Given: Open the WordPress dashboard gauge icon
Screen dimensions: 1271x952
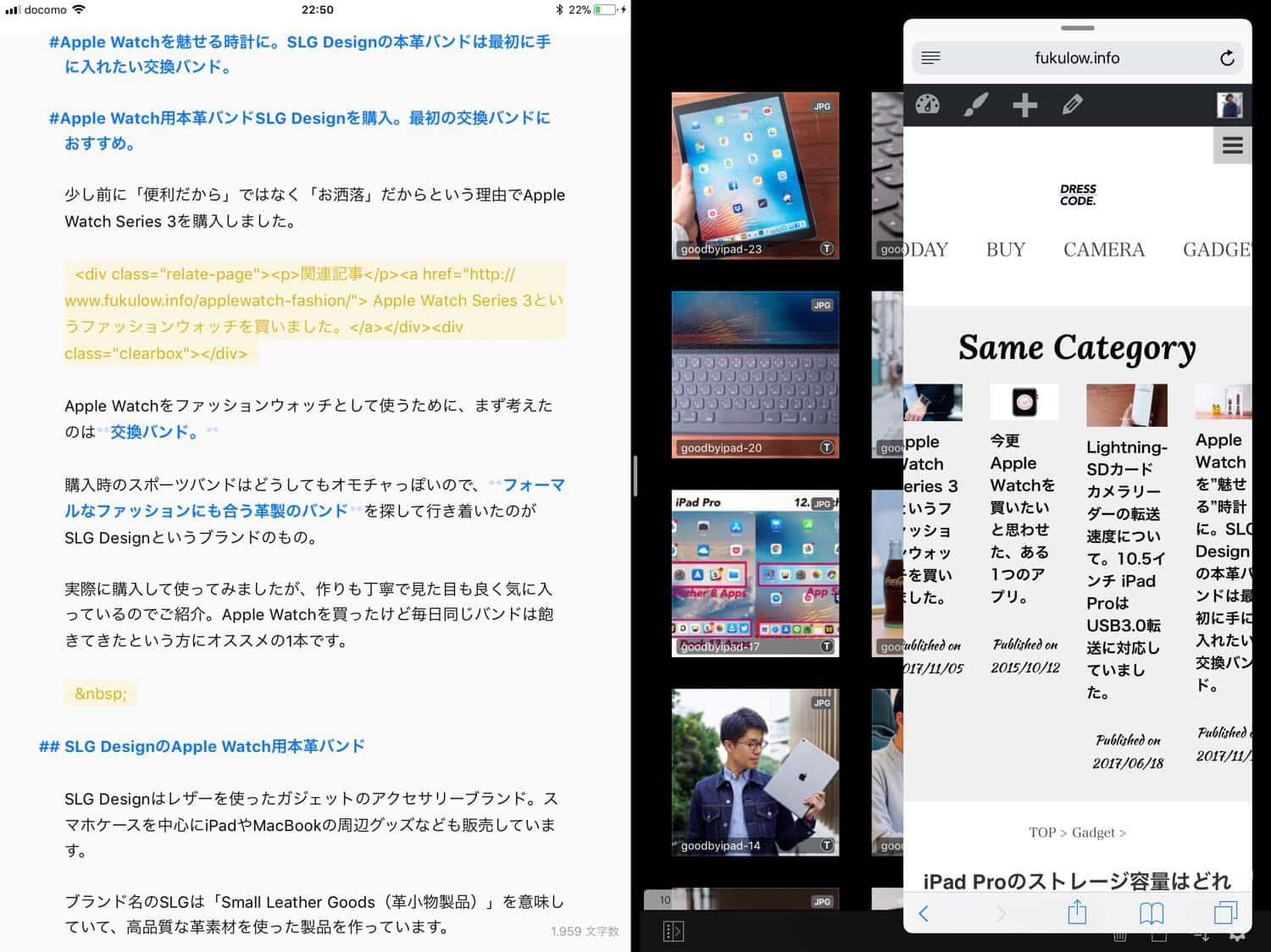Looking at the screenshot, I should coord(927,105).
